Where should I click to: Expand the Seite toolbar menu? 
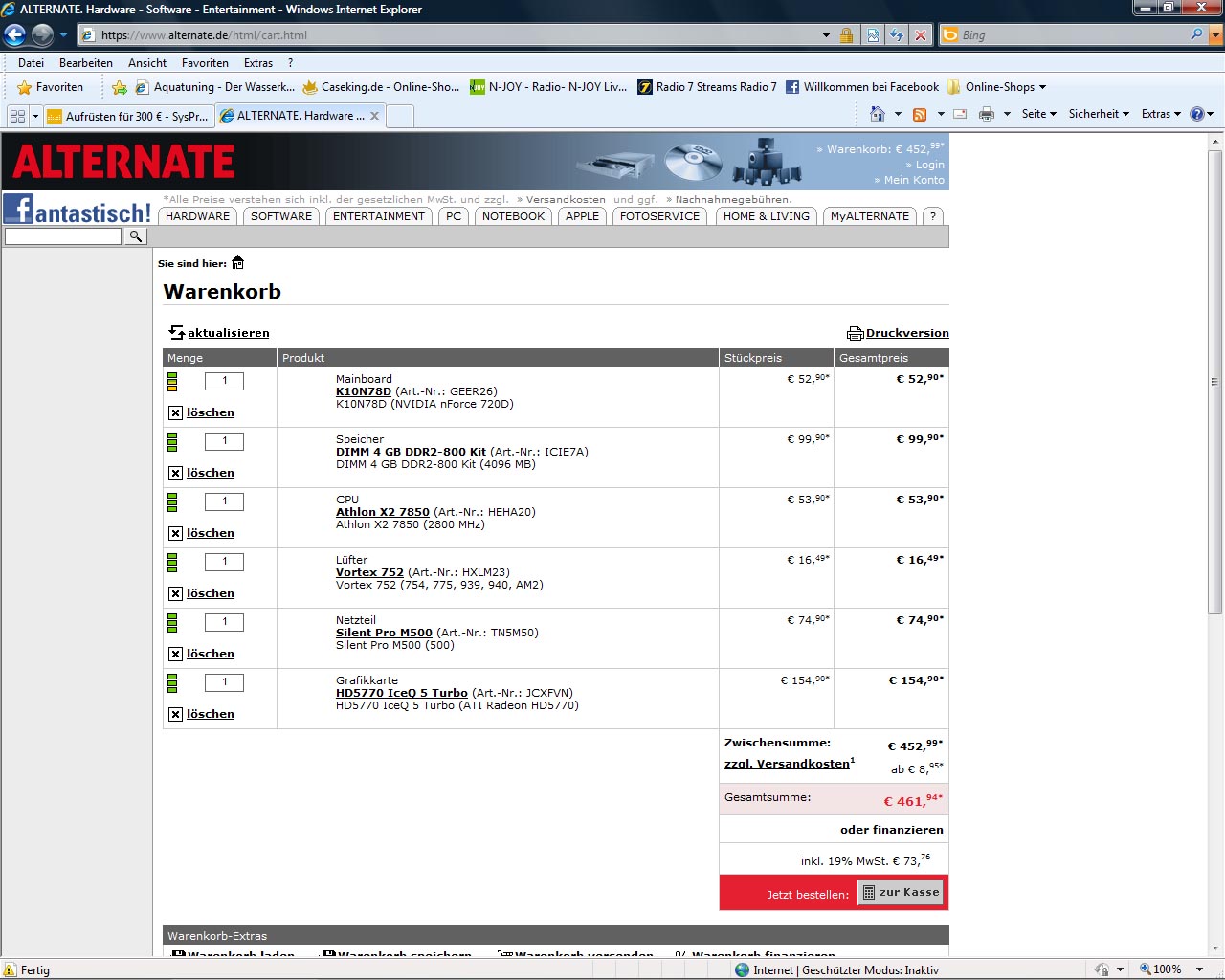coord(1038,114)
